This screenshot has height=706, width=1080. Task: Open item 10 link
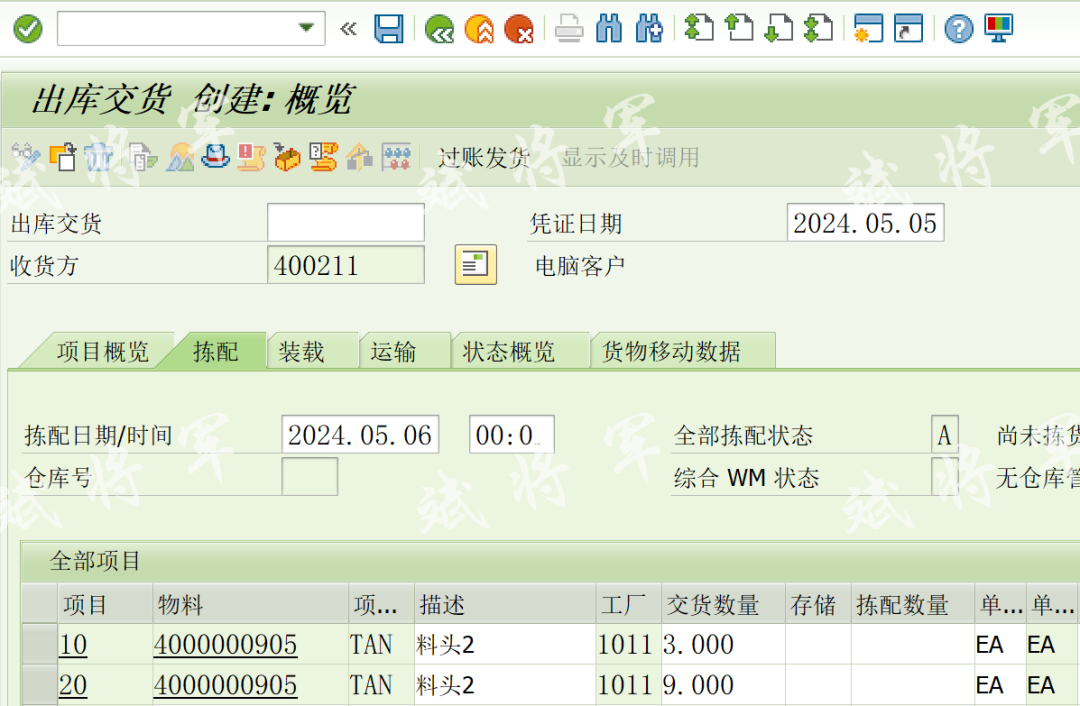point(73,645)
